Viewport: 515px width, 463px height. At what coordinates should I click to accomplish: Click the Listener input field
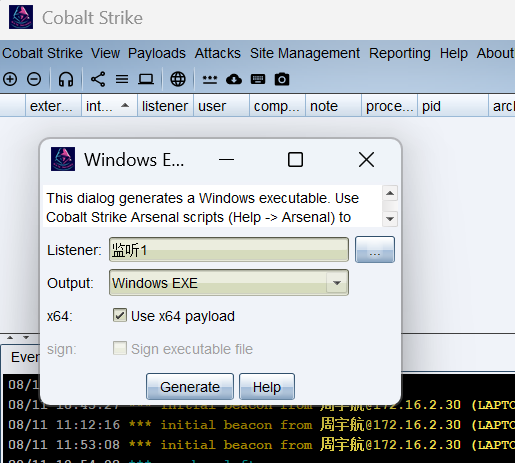[x=229, y=250]
